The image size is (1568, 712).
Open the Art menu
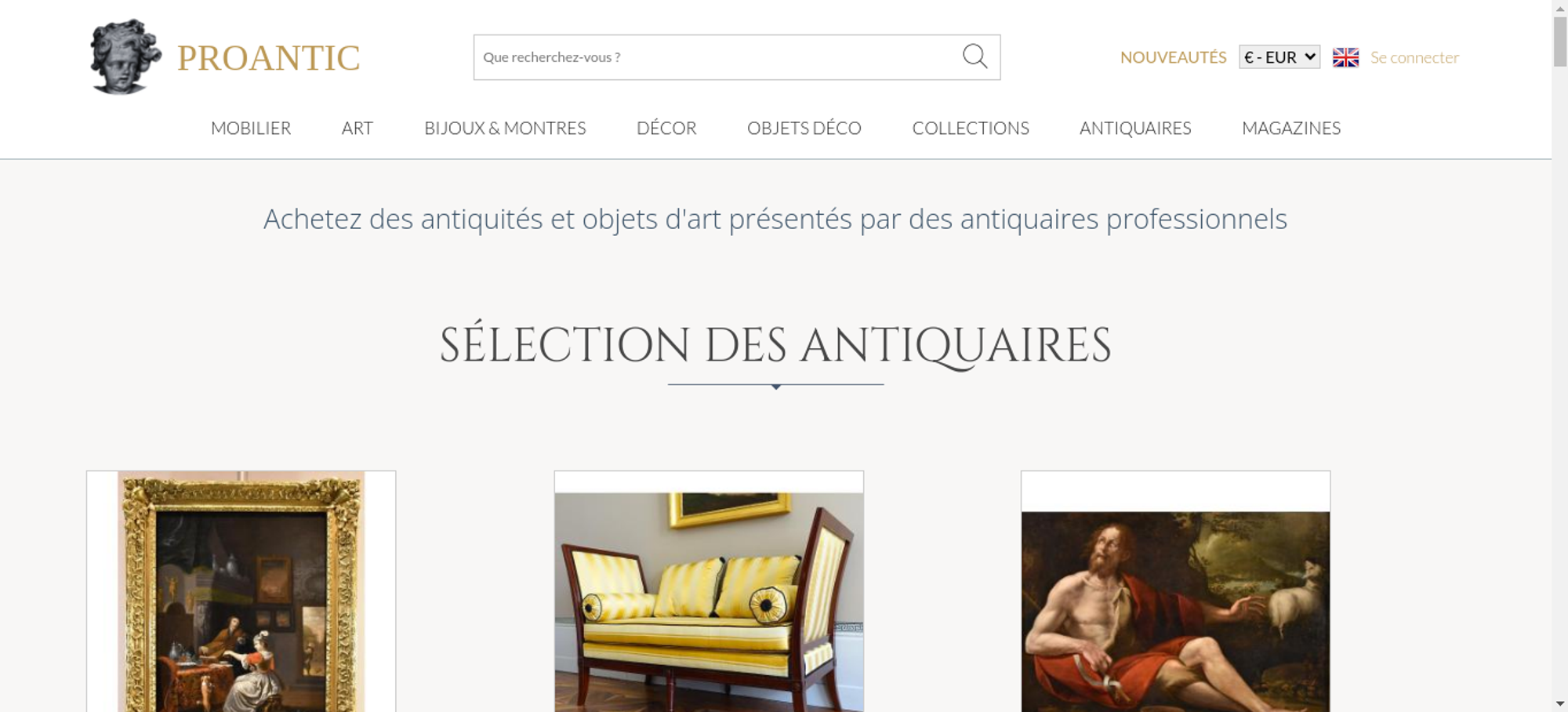tap(358, 128)
